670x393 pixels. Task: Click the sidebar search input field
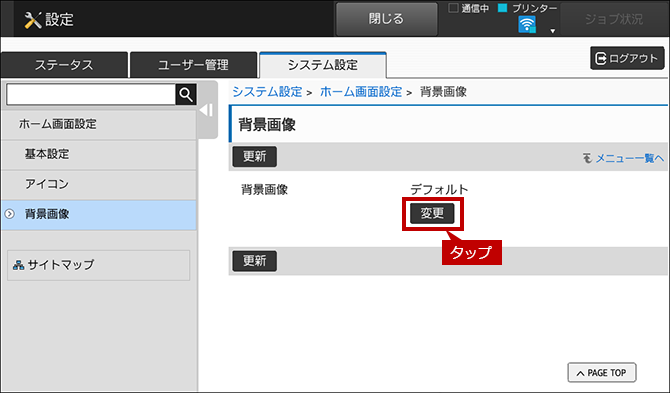[91, 94]
